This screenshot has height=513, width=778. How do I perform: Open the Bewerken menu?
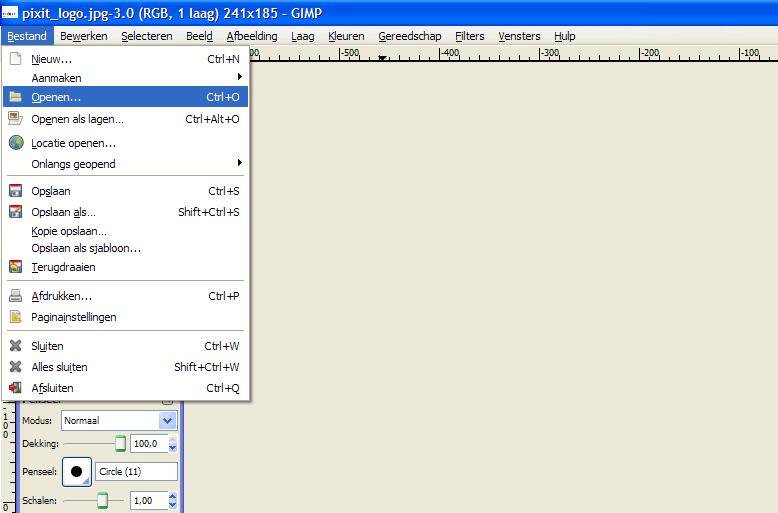[x=83, y=36]
